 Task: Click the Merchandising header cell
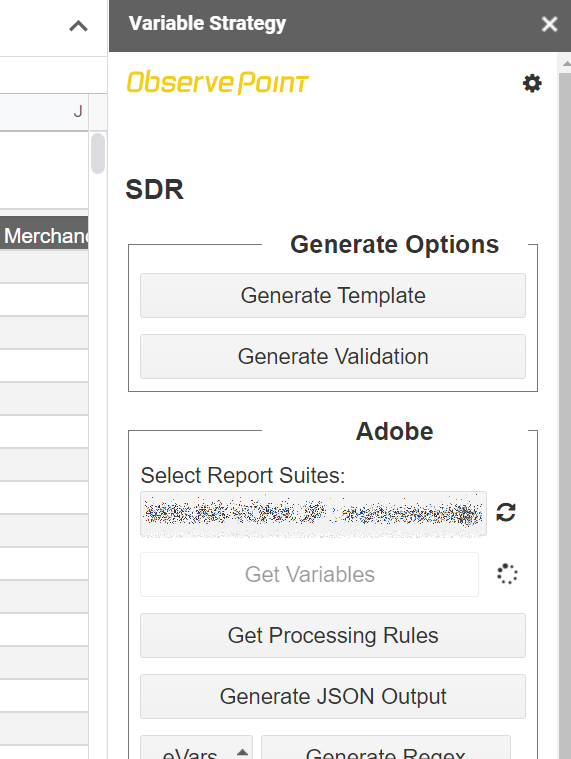(x=44, y=233)
